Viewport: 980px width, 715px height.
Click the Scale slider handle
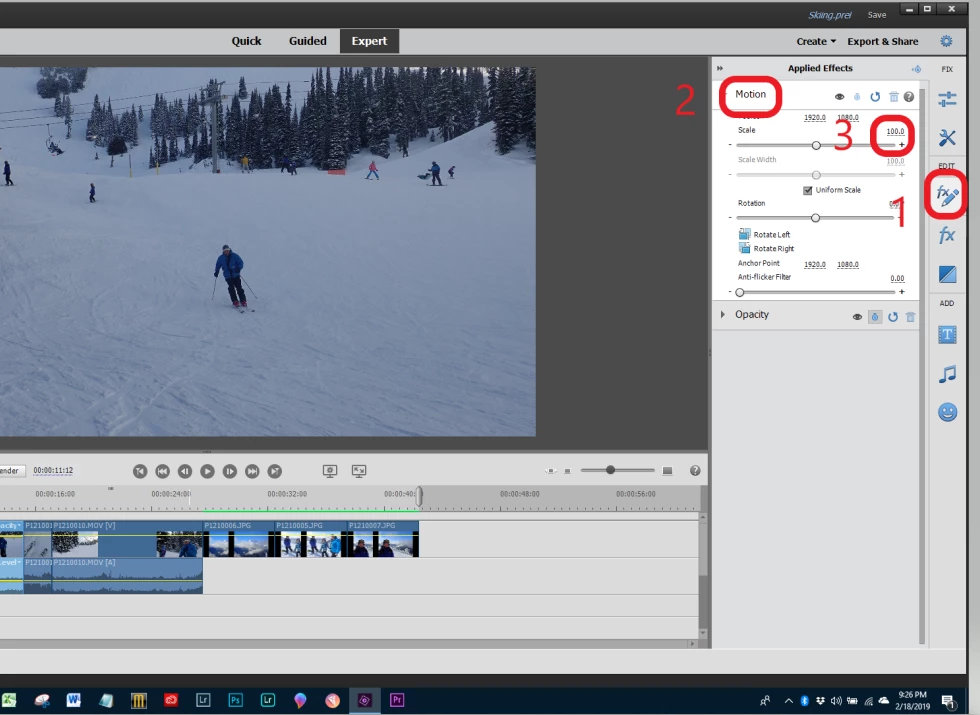tap(816, 145)
